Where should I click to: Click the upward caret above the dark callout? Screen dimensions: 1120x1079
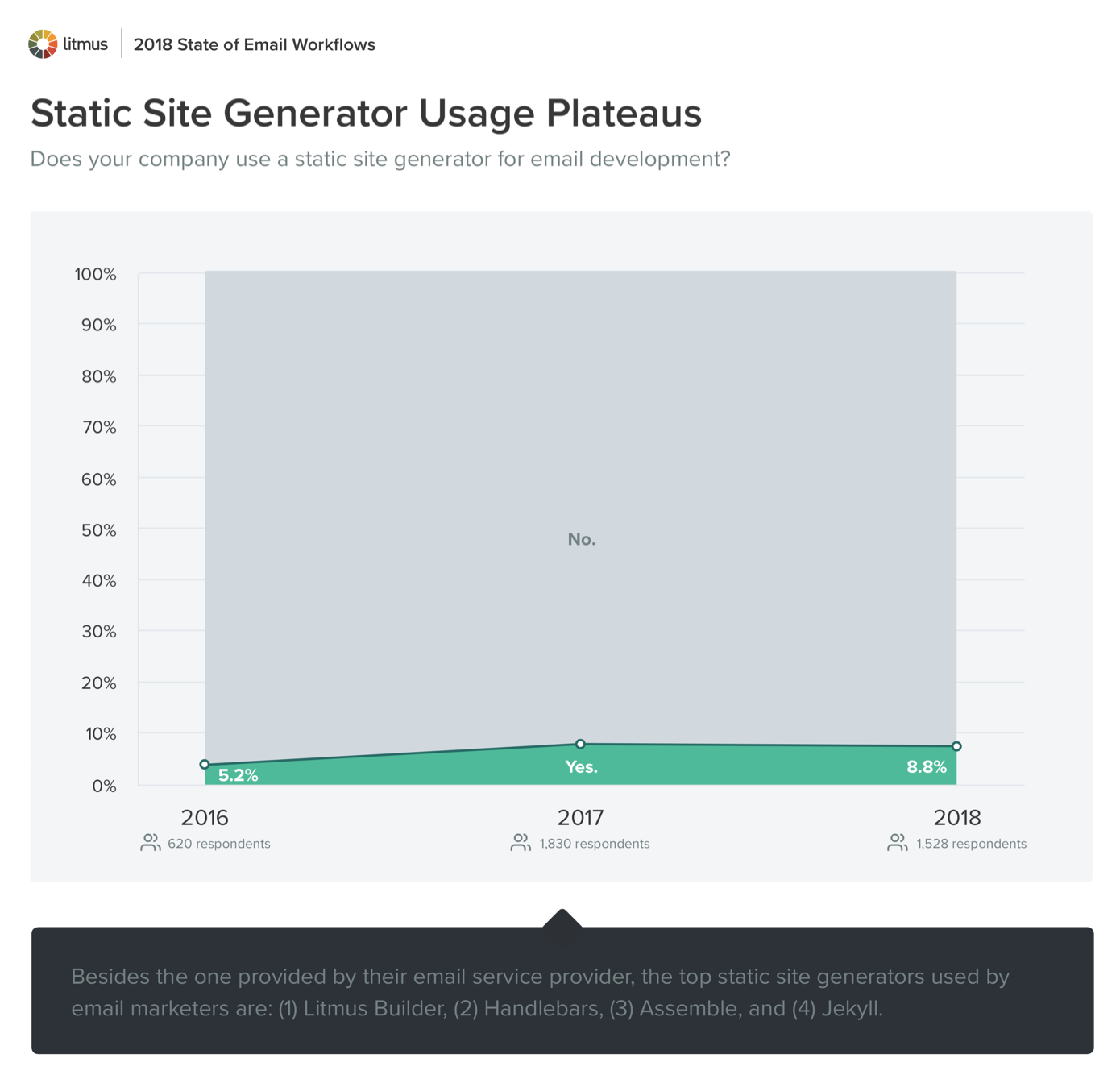(x=562, y=919)
